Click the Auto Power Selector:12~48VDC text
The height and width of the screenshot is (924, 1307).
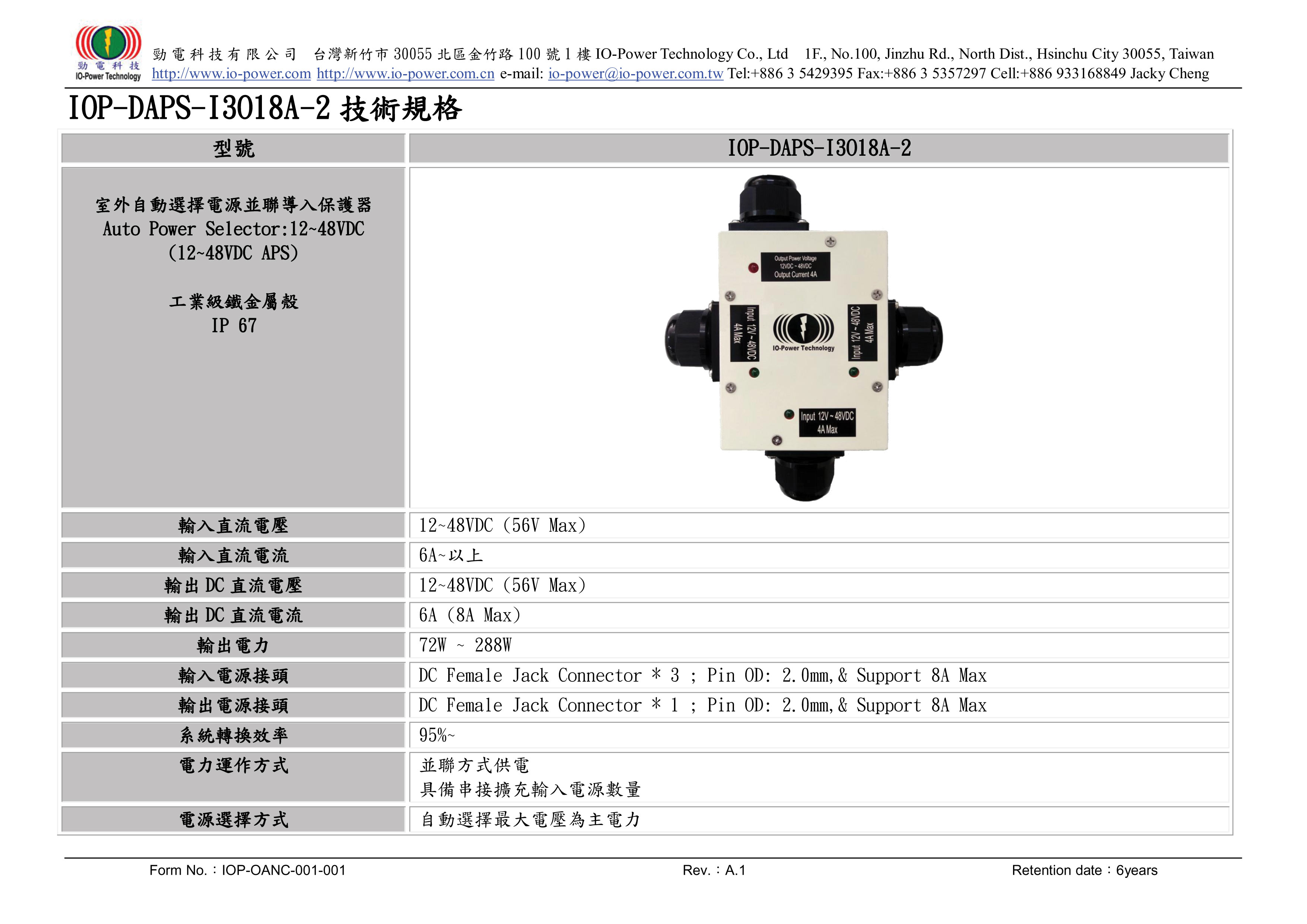[x=233, y=229]
